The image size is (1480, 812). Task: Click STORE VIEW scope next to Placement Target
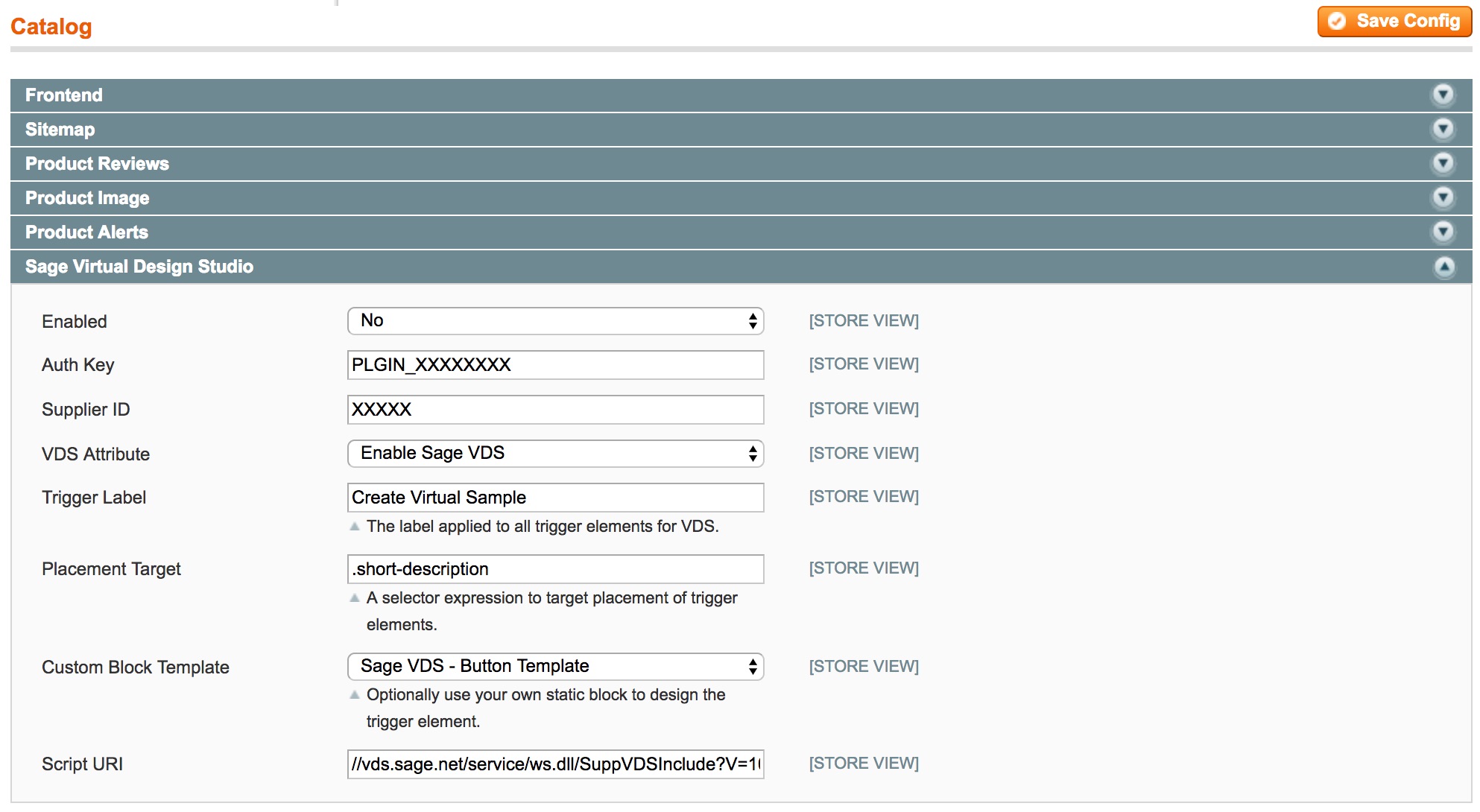[864, 568]
